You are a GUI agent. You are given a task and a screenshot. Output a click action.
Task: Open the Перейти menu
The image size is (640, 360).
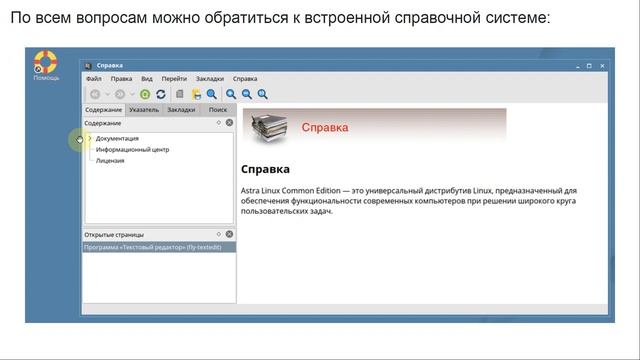coord(174,78)
